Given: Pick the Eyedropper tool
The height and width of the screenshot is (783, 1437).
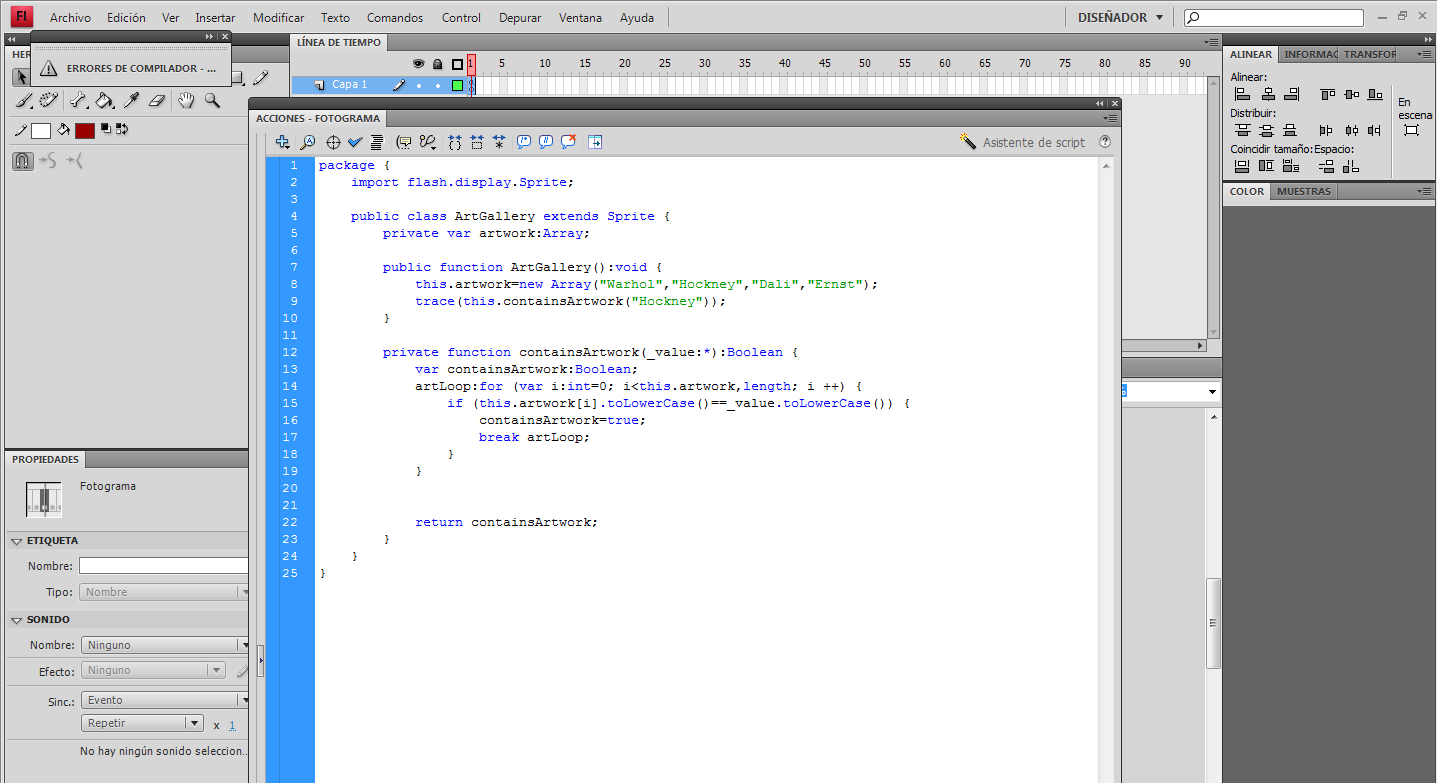Looking at the screenshot, I should coord(132,100).
